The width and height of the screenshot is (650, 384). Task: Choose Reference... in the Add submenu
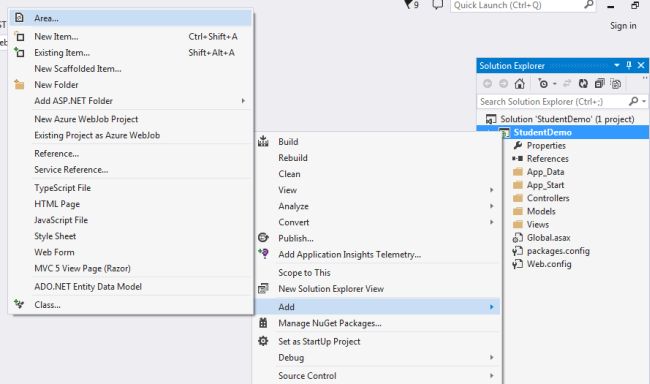point(130,154)
